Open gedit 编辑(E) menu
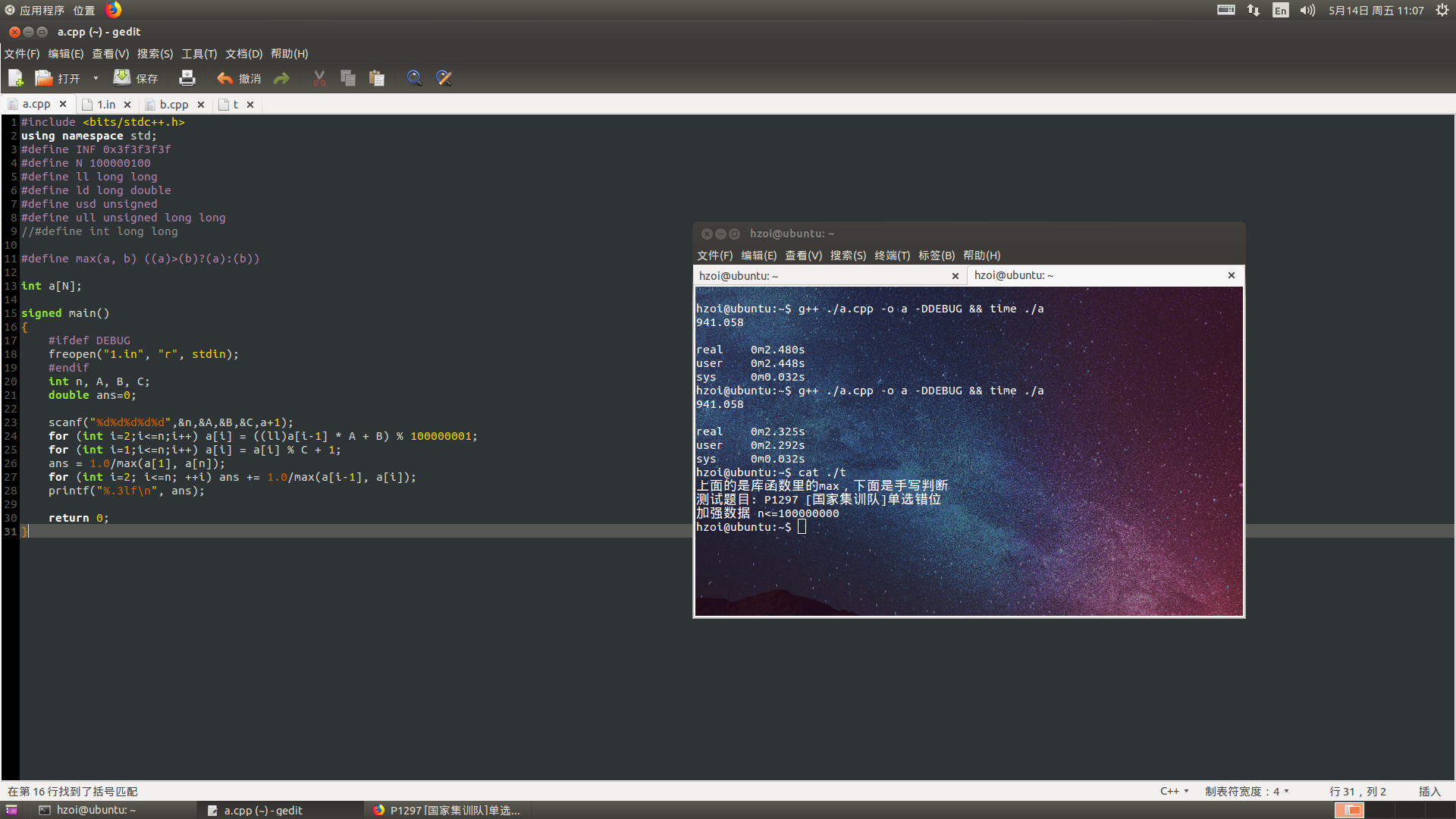1456x819 pixels. [x=66, y=54]
